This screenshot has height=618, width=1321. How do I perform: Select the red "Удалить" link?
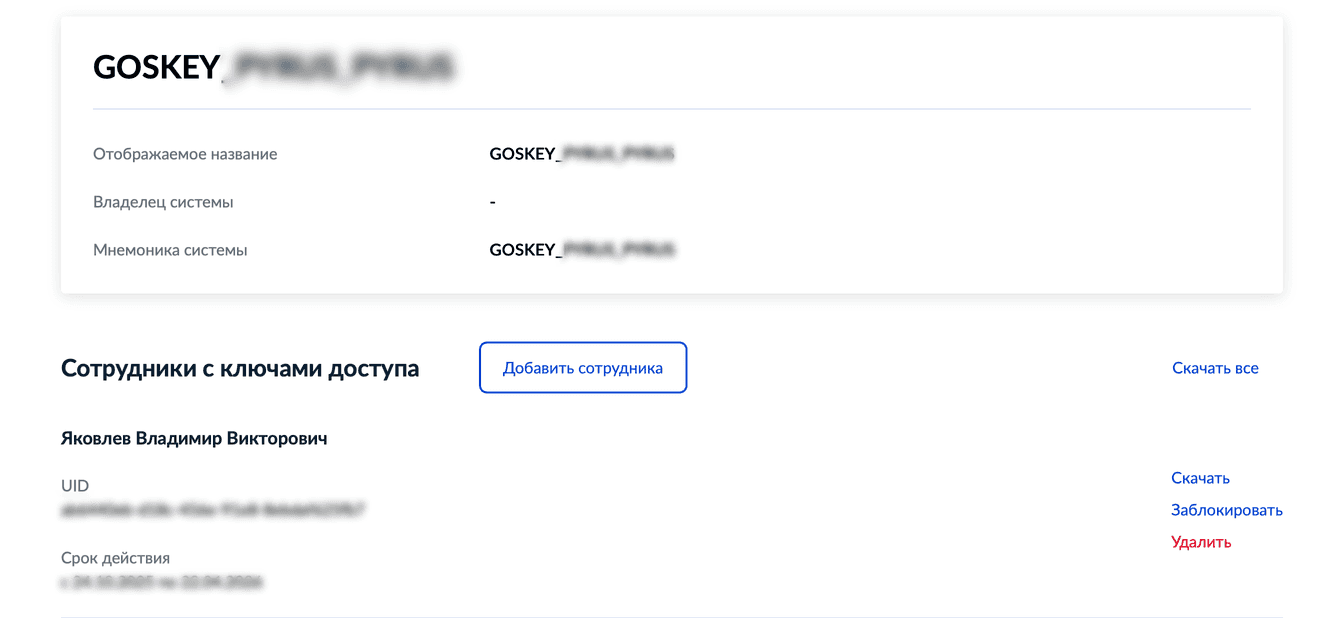tap(1200, 542)
